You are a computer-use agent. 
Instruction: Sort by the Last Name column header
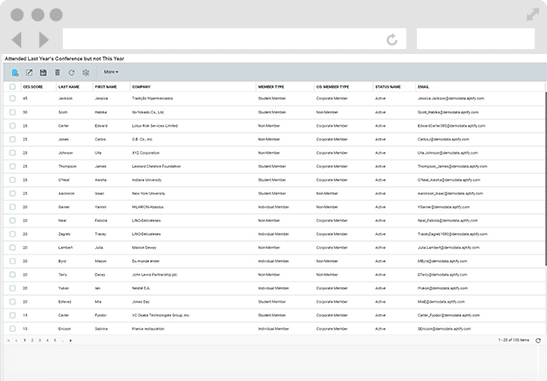[x=69, y=87]
